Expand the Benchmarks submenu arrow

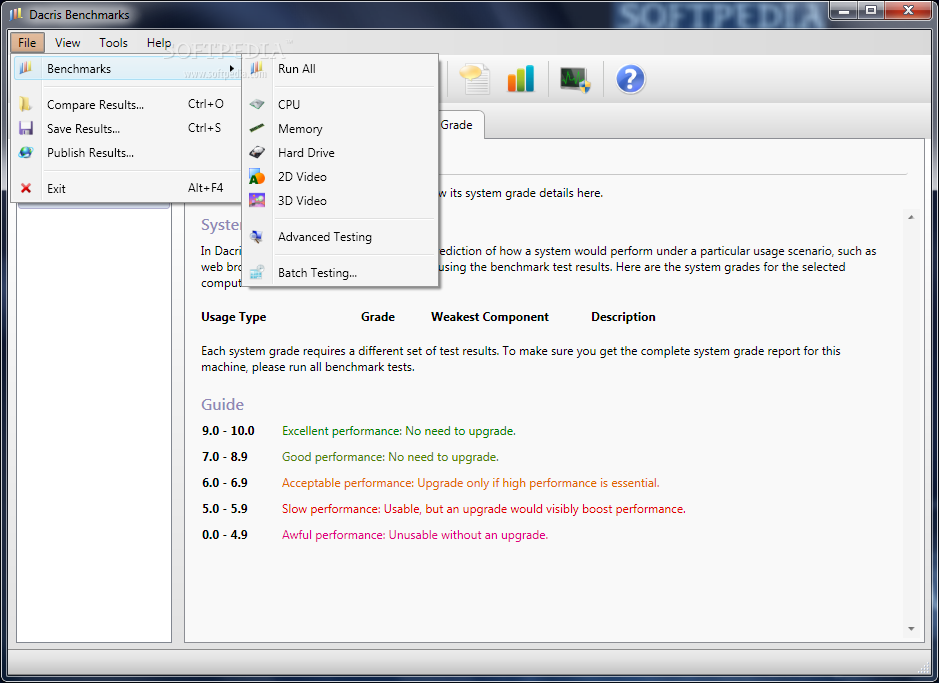click(x=232, y=68)
